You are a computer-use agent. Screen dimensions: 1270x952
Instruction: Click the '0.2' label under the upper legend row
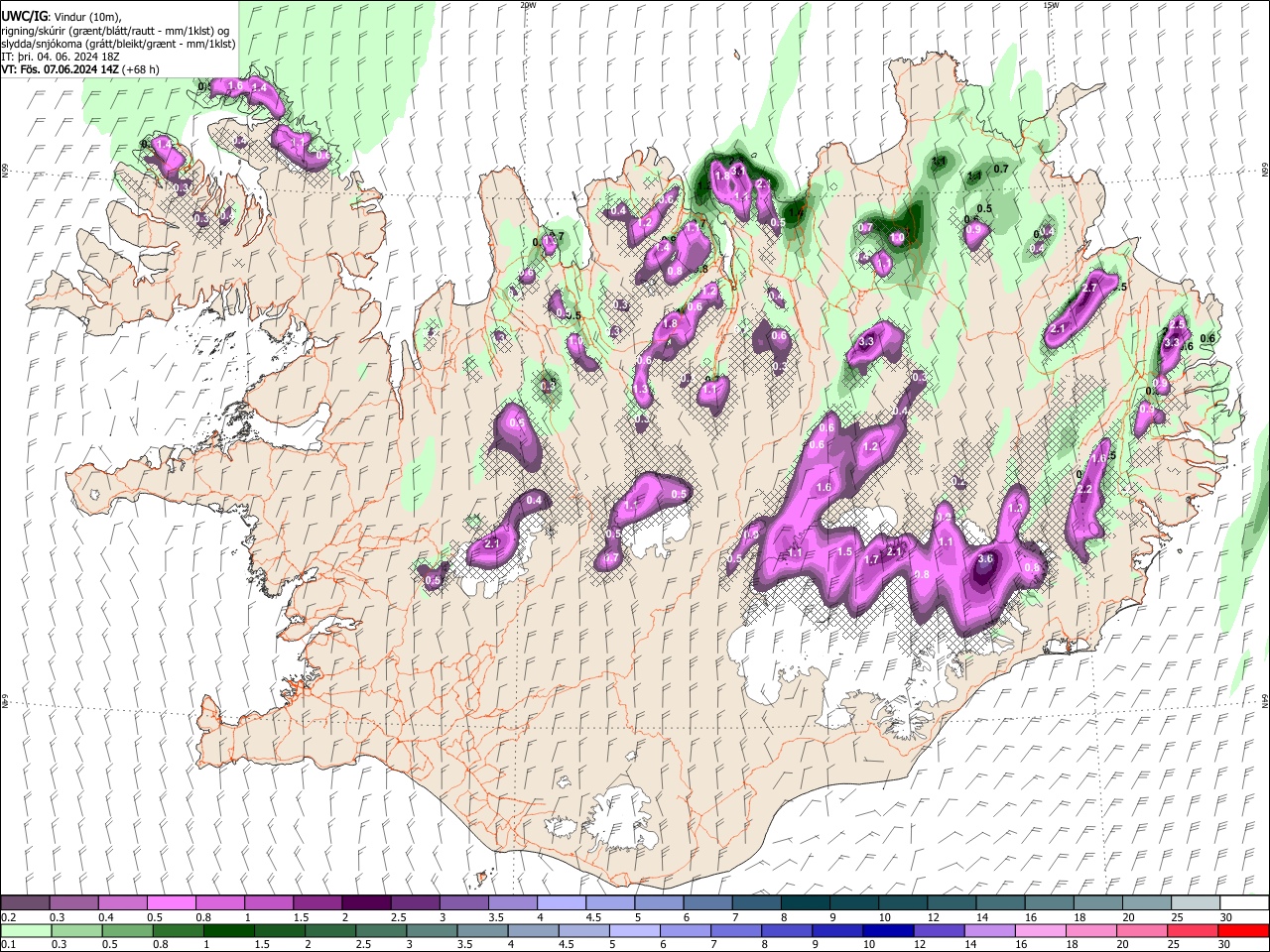(x=8, y=917)
